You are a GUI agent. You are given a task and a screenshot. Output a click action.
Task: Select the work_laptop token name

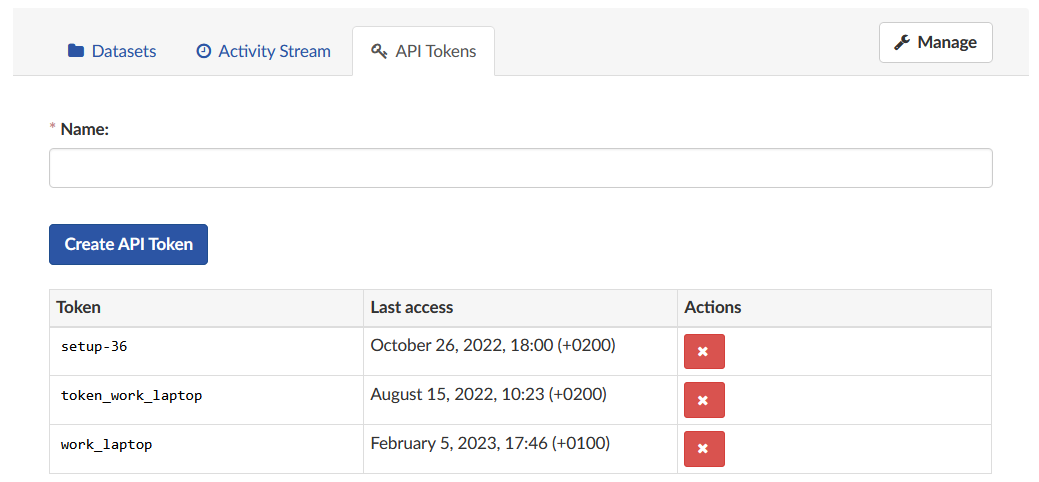pyautogui.click(x=107, y=445)
